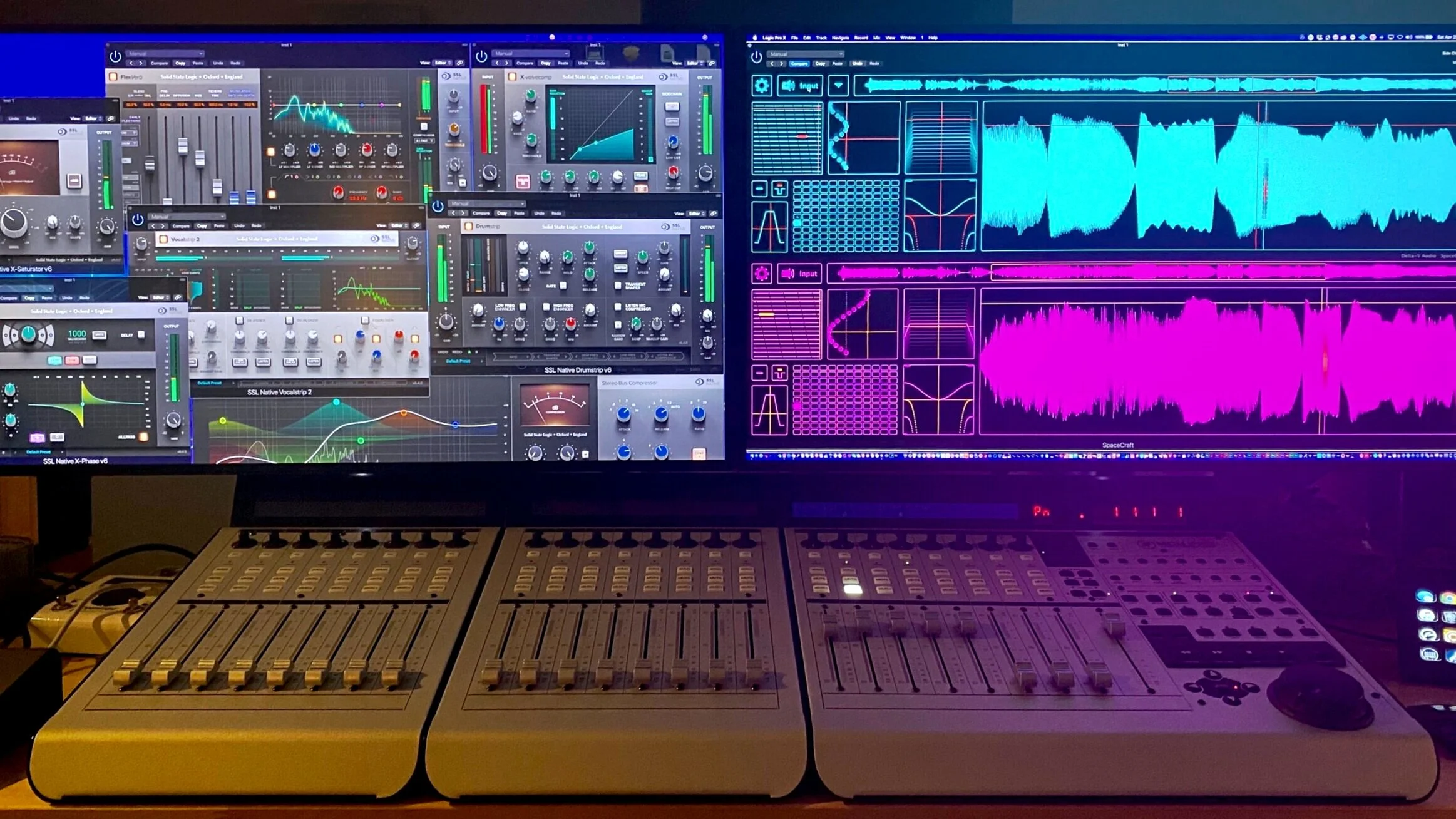
Task: Toggle FlexVerb plugin power button
Action: 115,57
